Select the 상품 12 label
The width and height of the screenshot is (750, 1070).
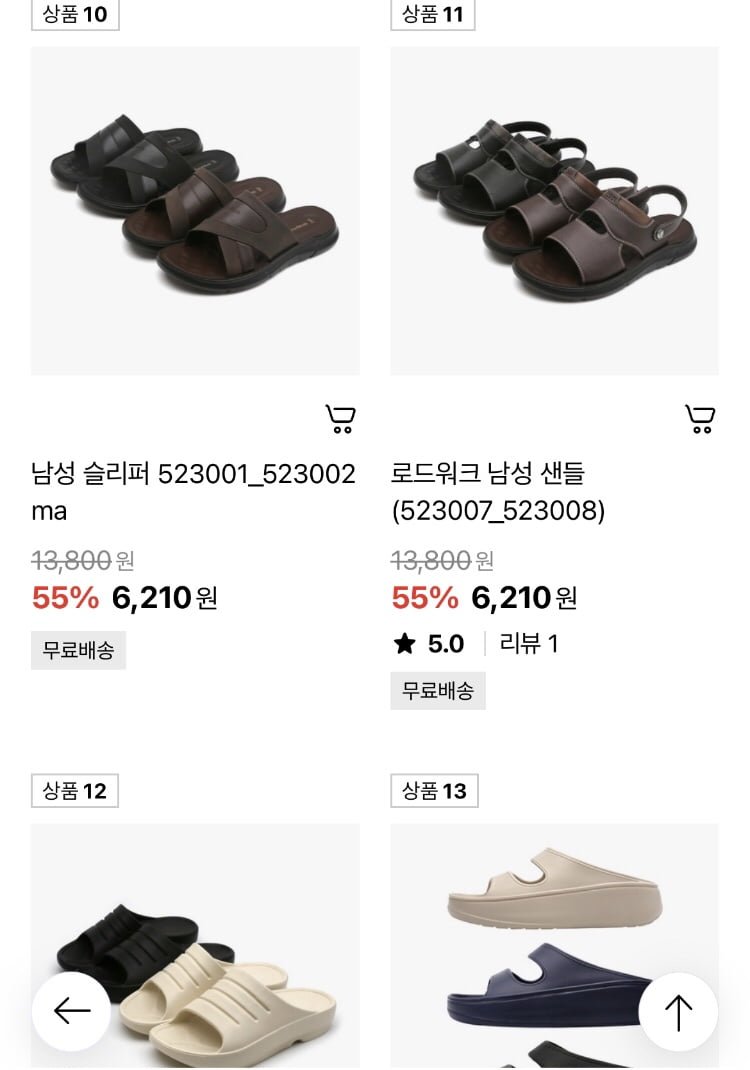tap(75, 791)
